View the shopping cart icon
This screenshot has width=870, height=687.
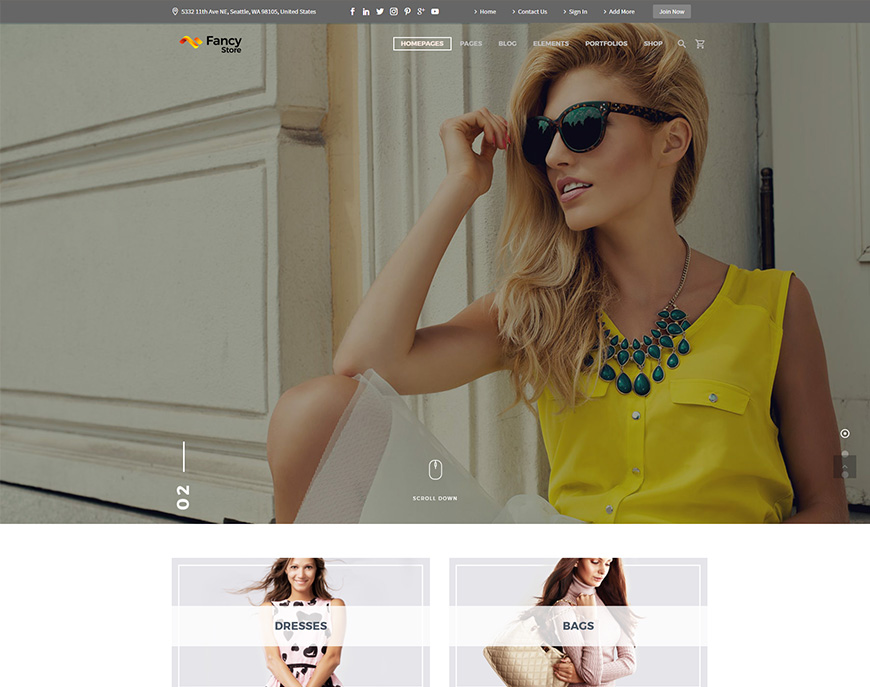(700, 44)
